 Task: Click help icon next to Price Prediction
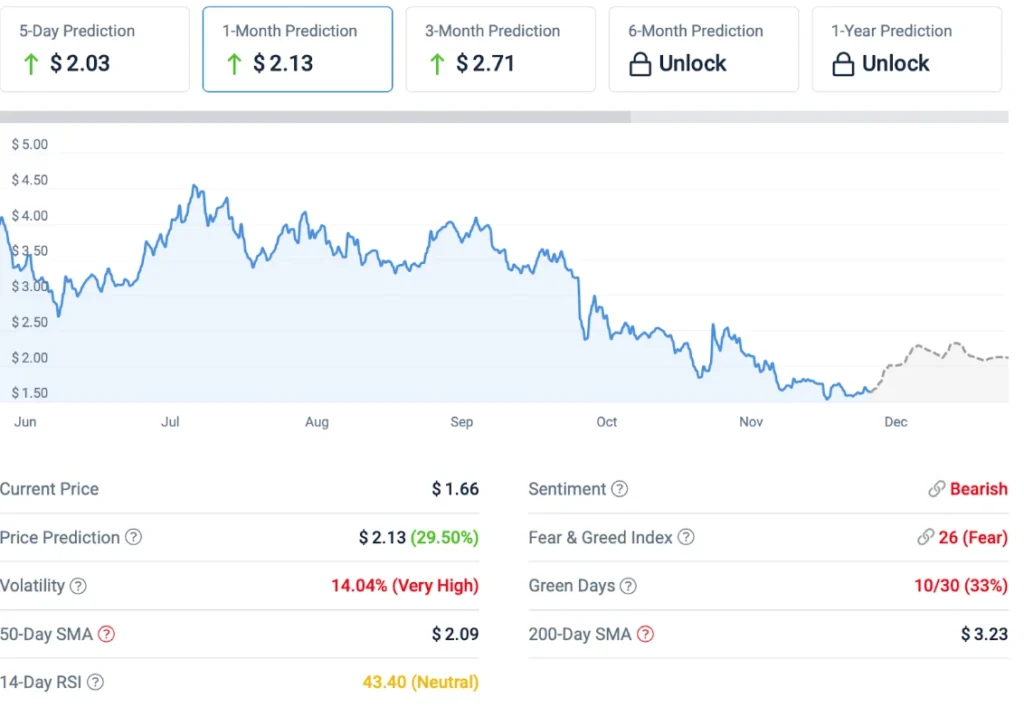coord(133,537)
